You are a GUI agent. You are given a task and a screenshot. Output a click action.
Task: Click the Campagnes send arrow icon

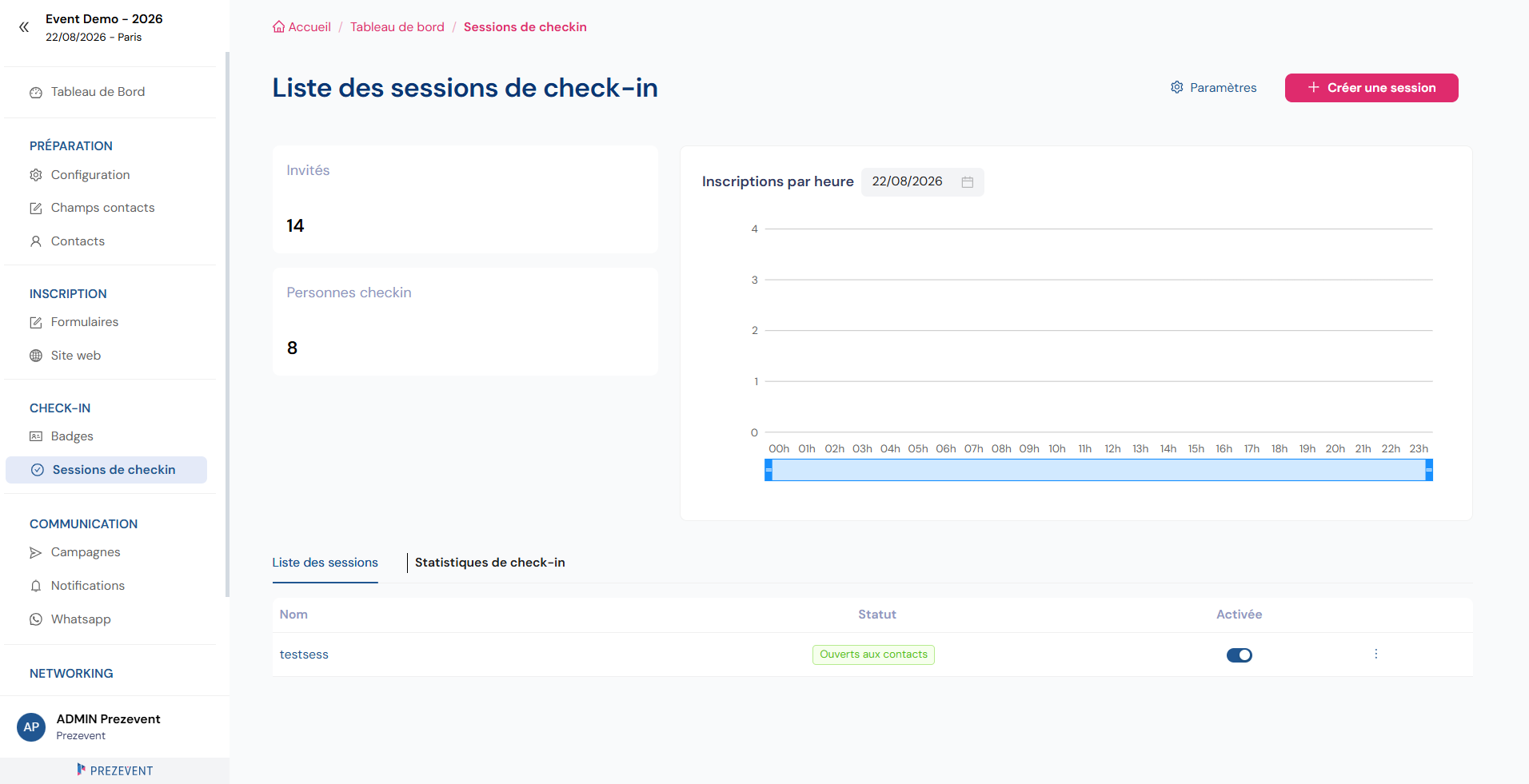pos(36,553)
